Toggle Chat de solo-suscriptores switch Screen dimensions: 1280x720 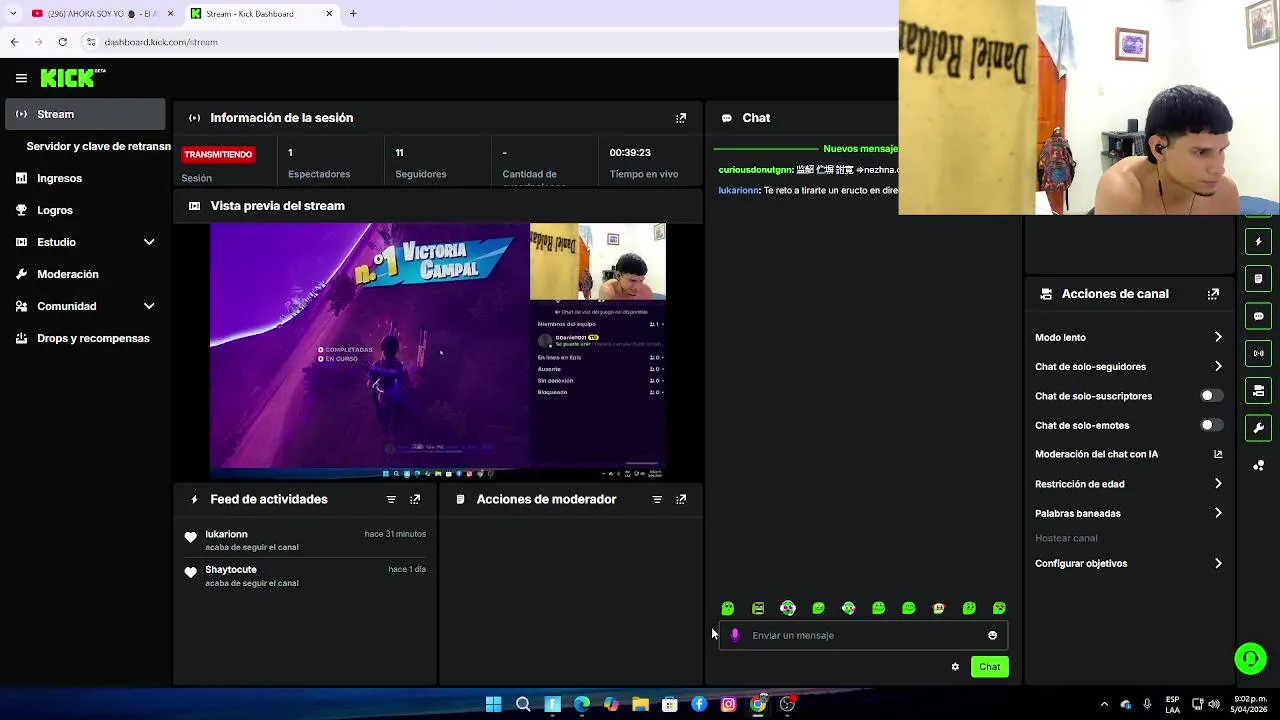(x=1211, y=396)
